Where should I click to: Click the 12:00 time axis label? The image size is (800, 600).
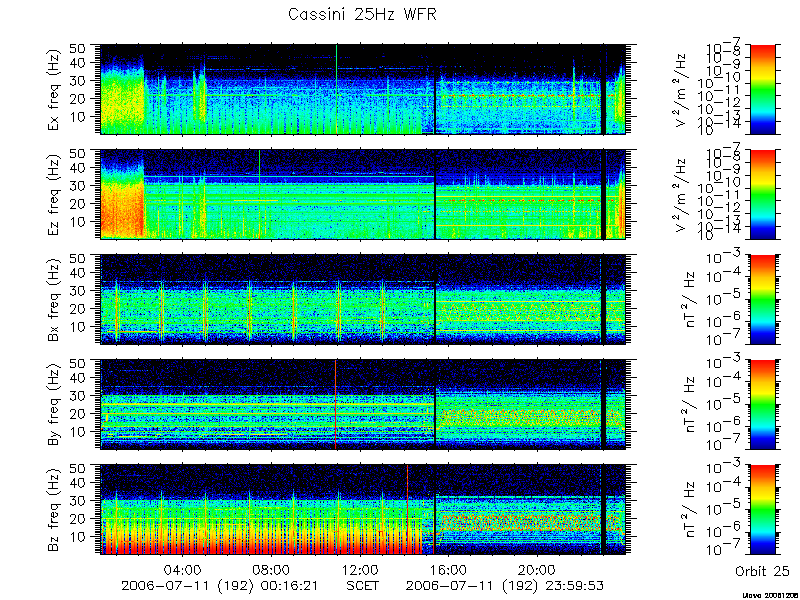point(363,569)
